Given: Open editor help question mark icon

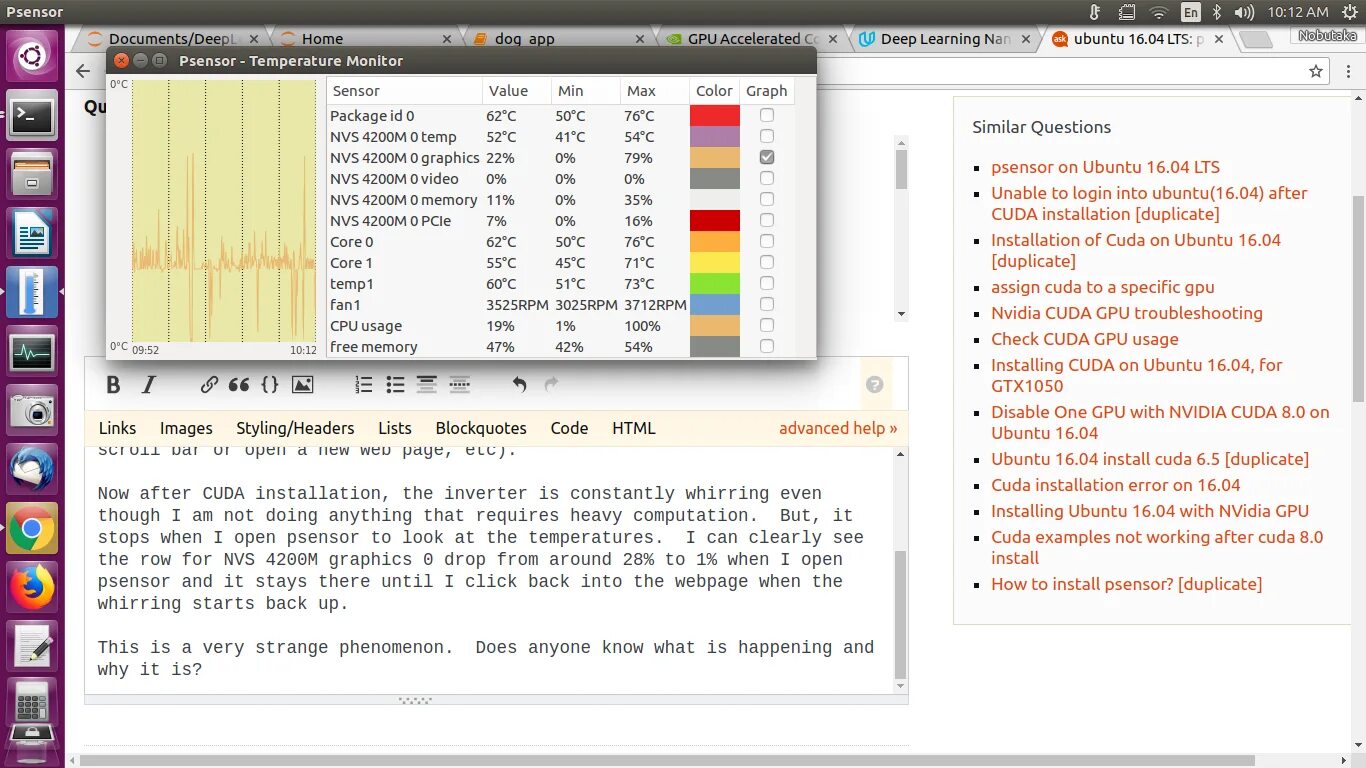Looking at the screenshot, I should point(874,385).
